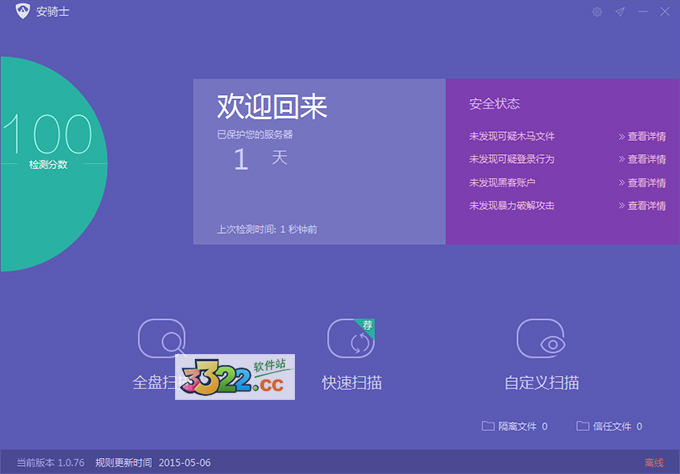This screenshot has height=474, width=680.
Task: Click the 隔离文件 text label
Action: pyautogui.click(x=517, y=427)
